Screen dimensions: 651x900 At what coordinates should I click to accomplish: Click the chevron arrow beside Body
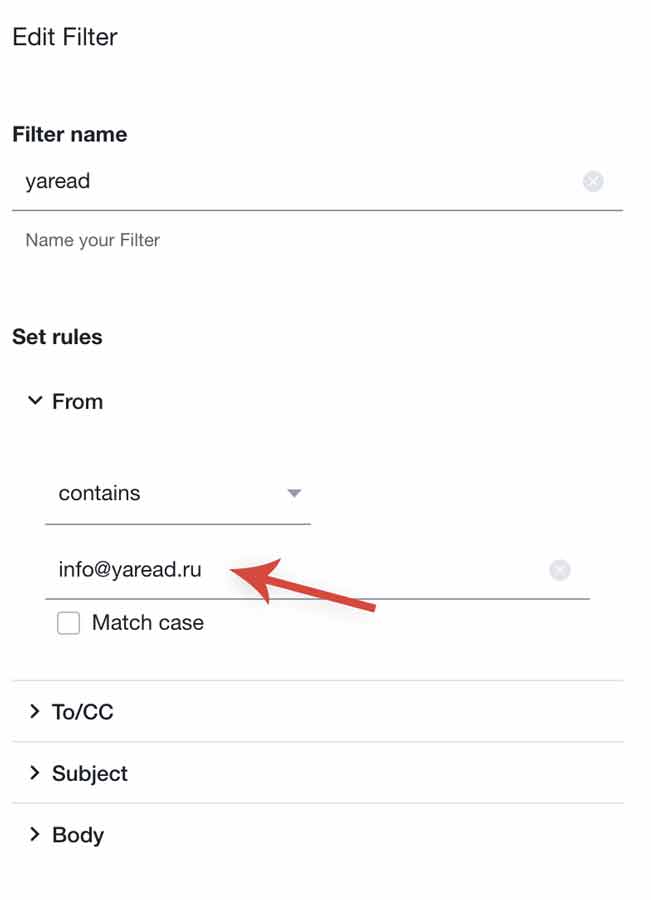35,834
